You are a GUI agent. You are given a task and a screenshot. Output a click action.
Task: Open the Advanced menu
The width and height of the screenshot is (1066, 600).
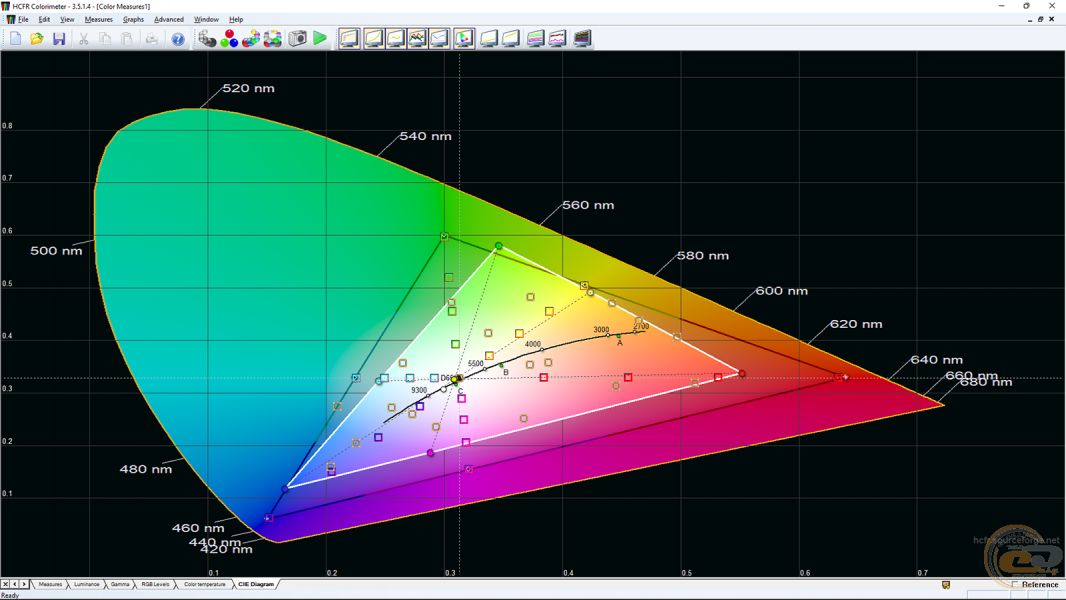tap(169, 20)
